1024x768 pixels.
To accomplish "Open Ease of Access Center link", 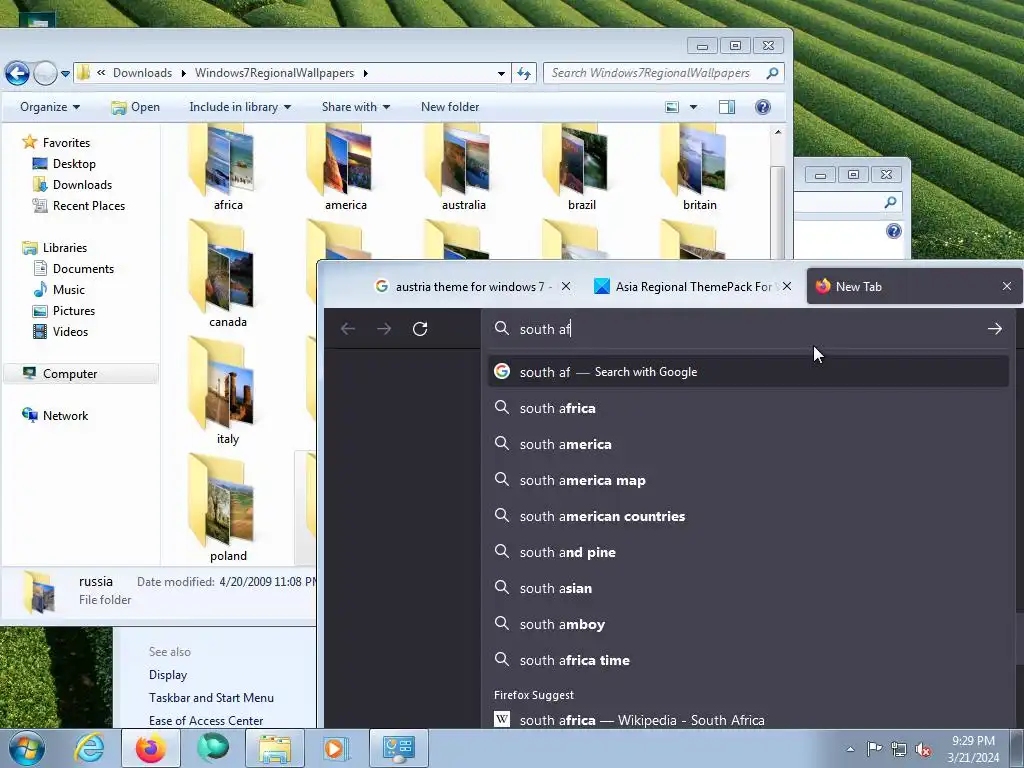I will [206, 720].
